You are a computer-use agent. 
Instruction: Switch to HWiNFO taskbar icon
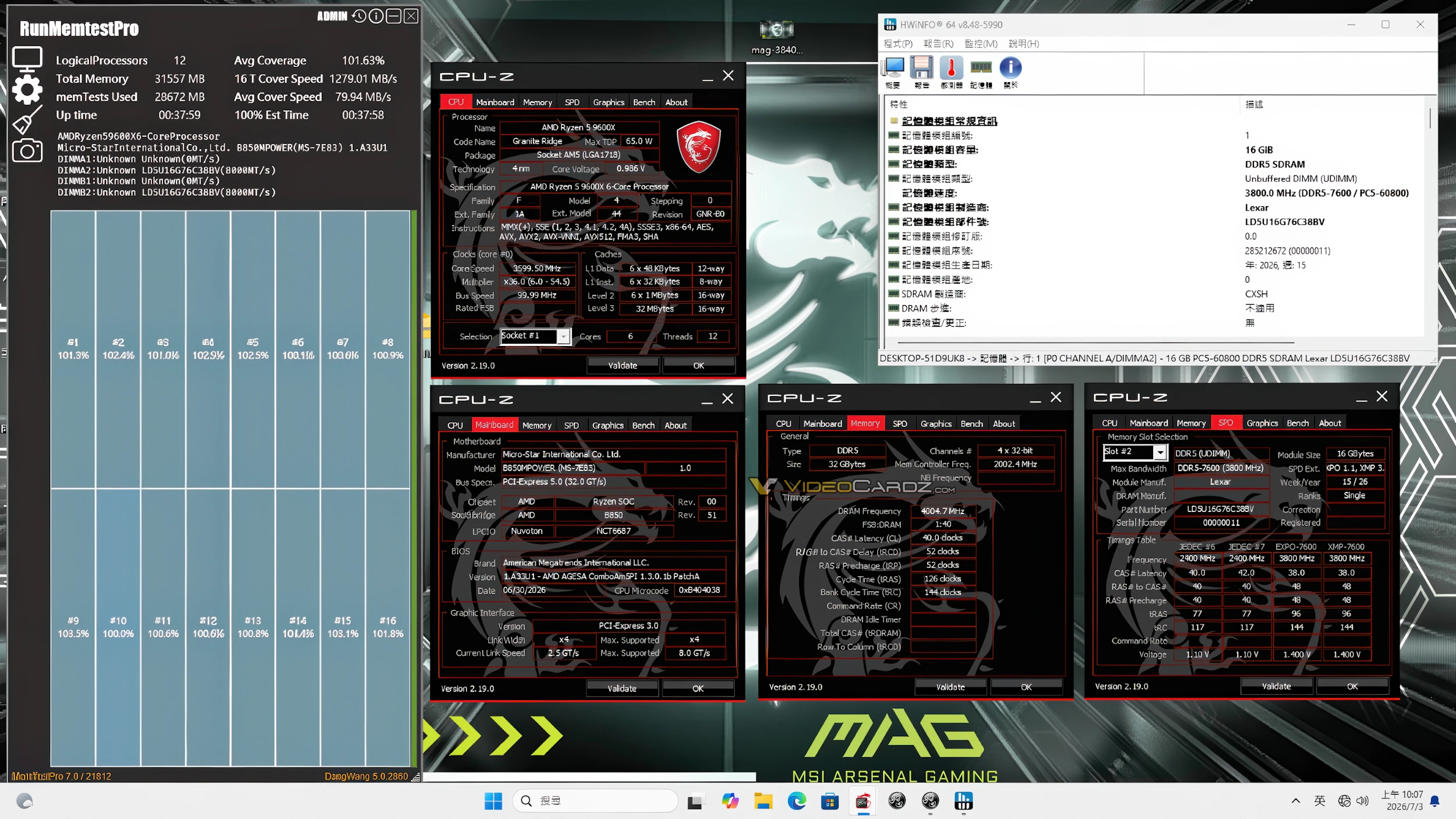(964, 801)
